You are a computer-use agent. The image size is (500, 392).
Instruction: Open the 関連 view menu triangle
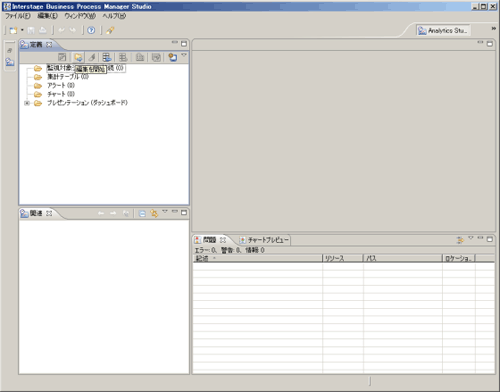pyautogui.click(x=165, y=211)
